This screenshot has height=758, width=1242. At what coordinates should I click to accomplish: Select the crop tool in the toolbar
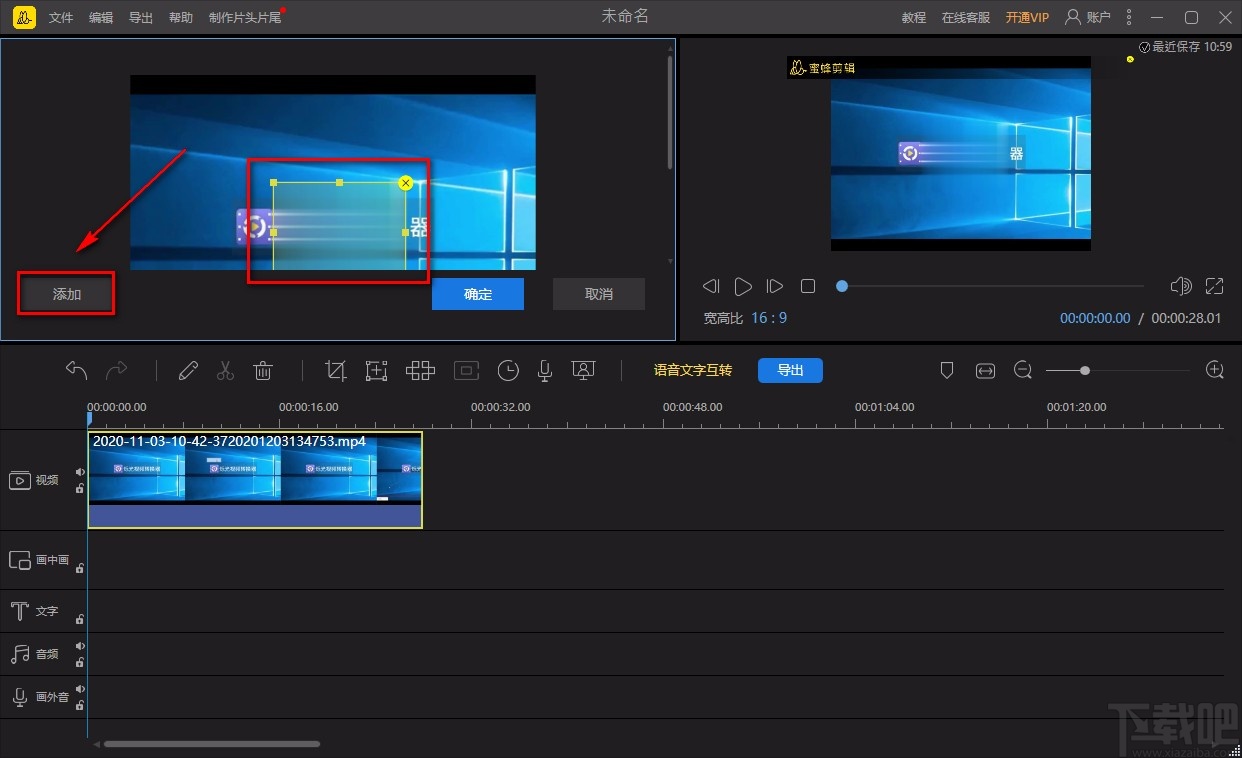point(336,371)
